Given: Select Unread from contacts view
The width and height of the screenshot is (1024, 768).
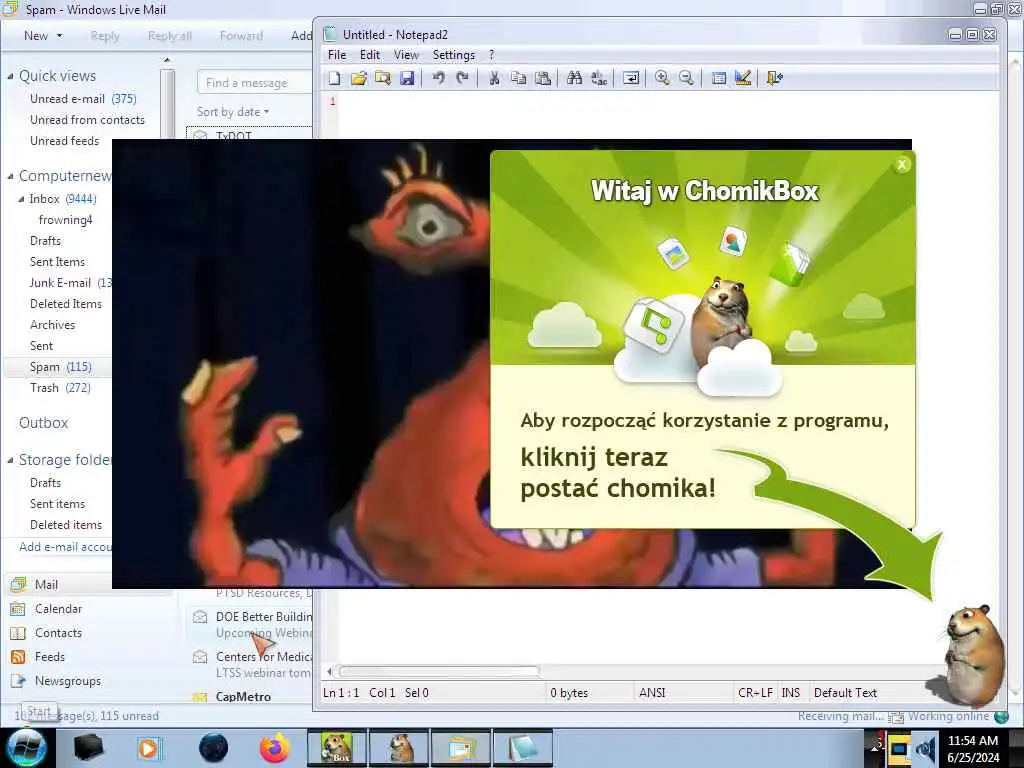Looking at the screenshot, I should click(x=87, y=120).
